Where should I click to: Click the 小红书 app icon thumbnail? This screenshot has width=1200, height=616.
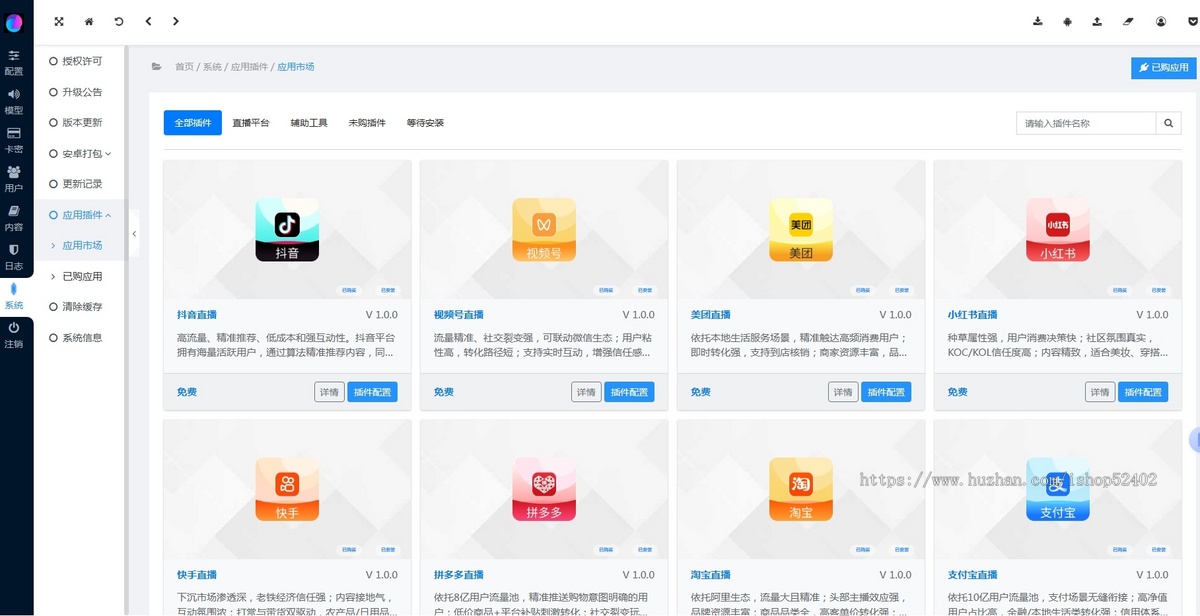[1058, 230]
